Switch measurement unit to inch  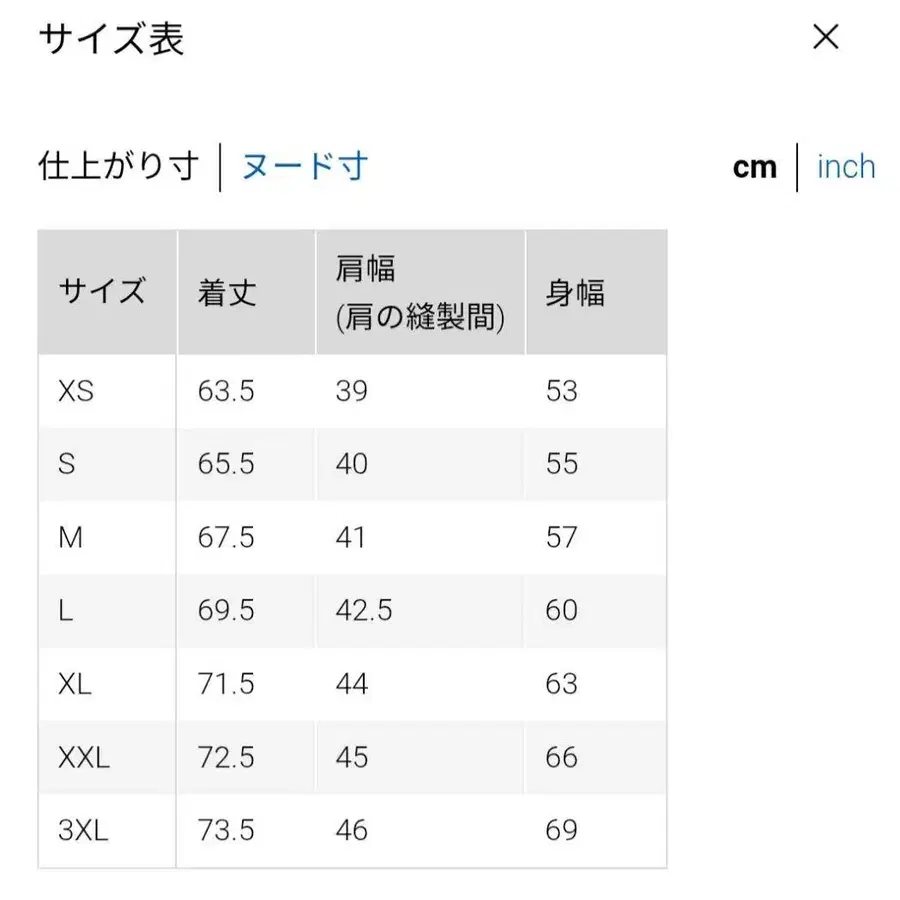(846, 167)
